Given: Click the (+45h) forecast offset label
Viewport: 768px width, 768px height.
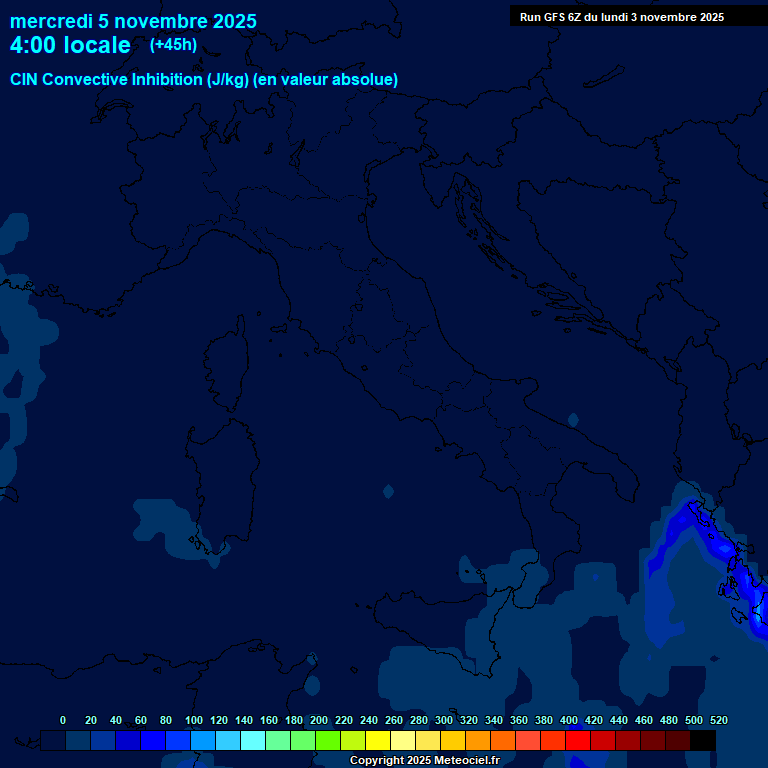Looking at the screenshot, I should 173,45.
